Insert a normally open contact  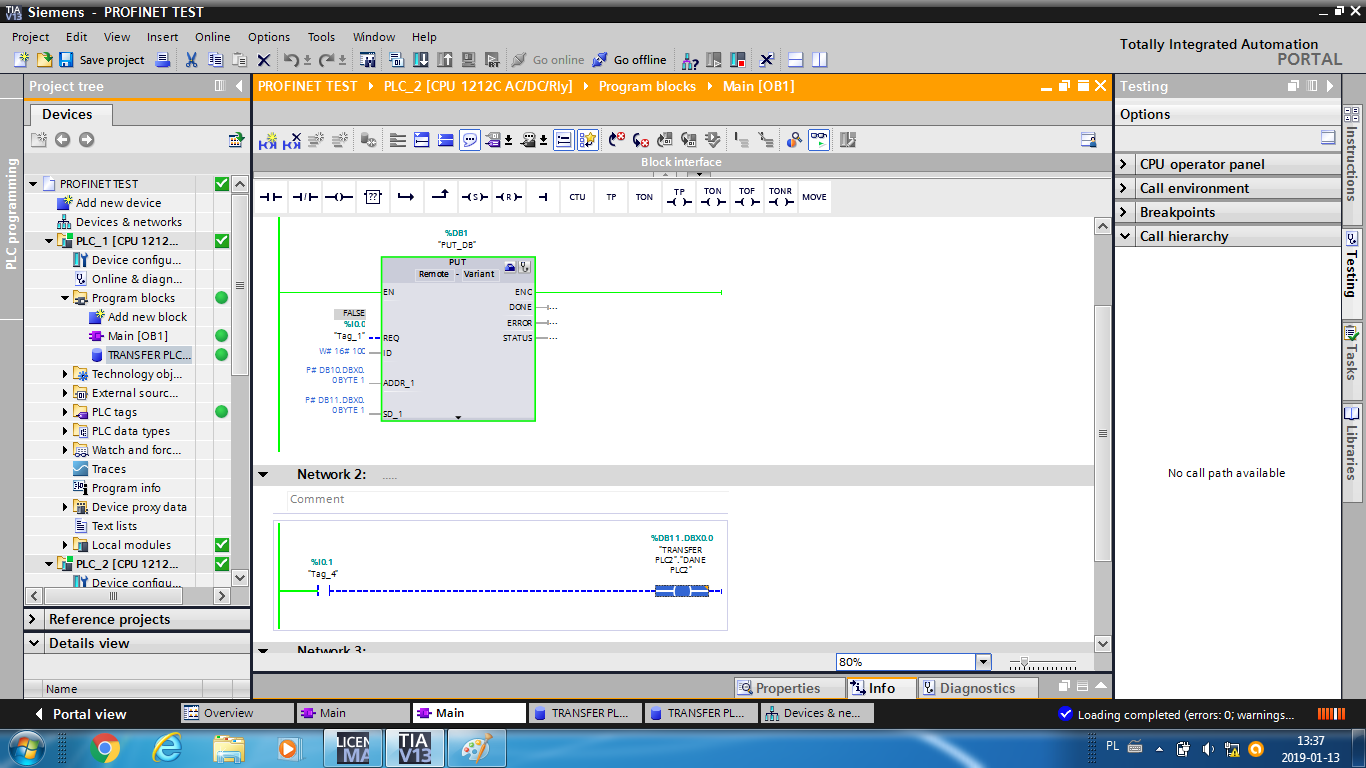click(271, 197)
